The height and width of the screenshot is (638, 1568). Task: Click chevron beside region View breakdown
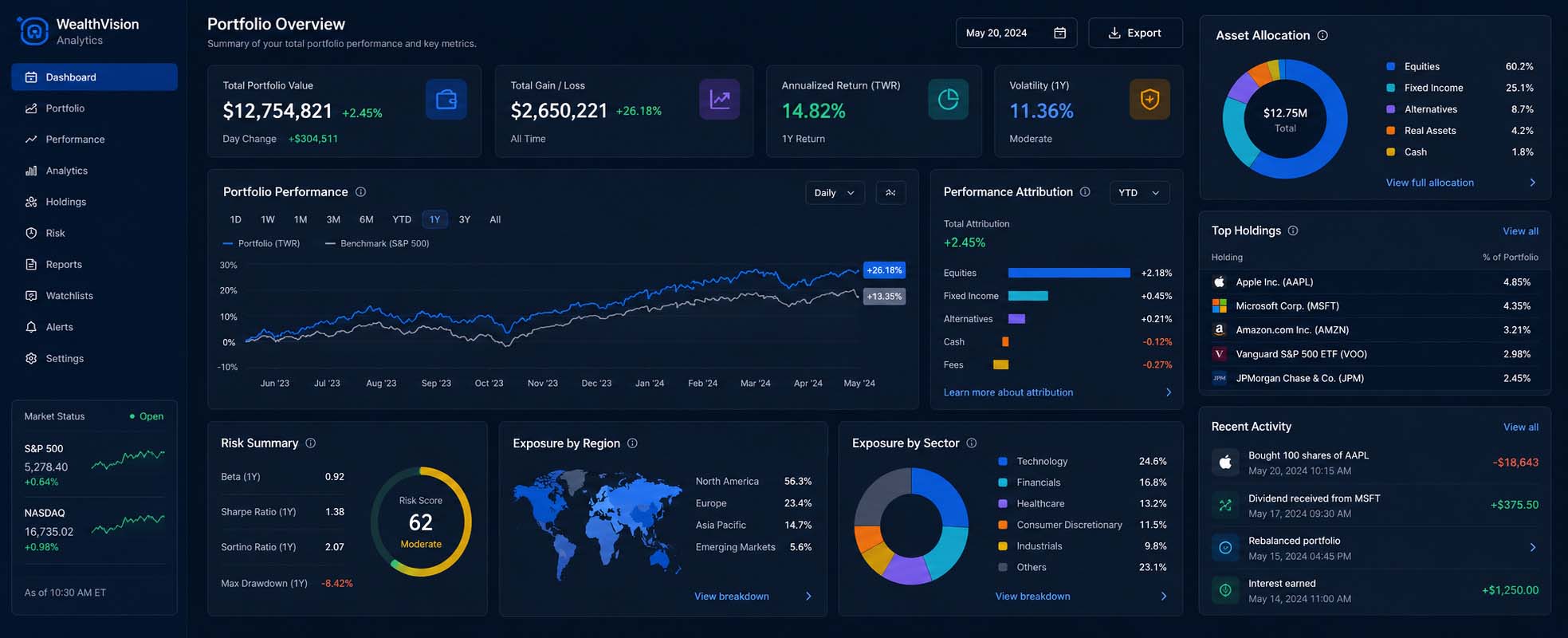pyautogui.click(x=808, y=597)
